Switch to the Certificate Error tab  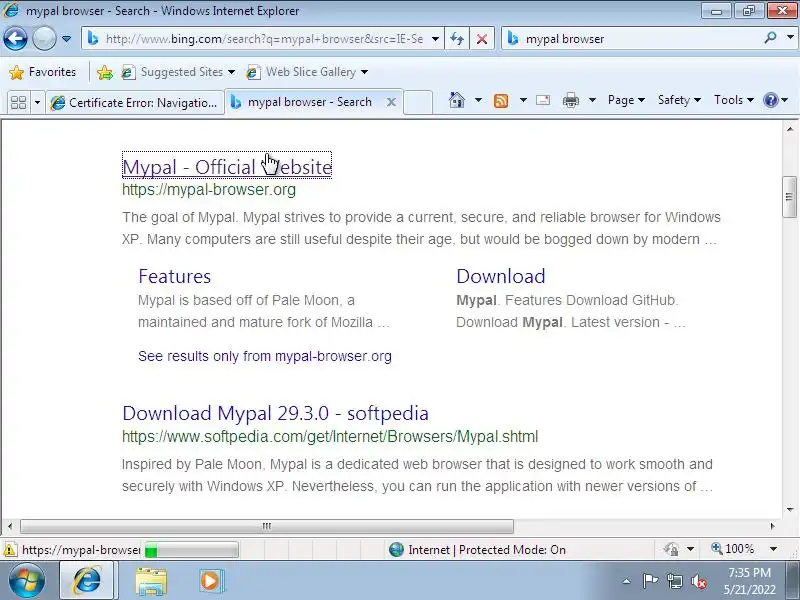(135, 103)
